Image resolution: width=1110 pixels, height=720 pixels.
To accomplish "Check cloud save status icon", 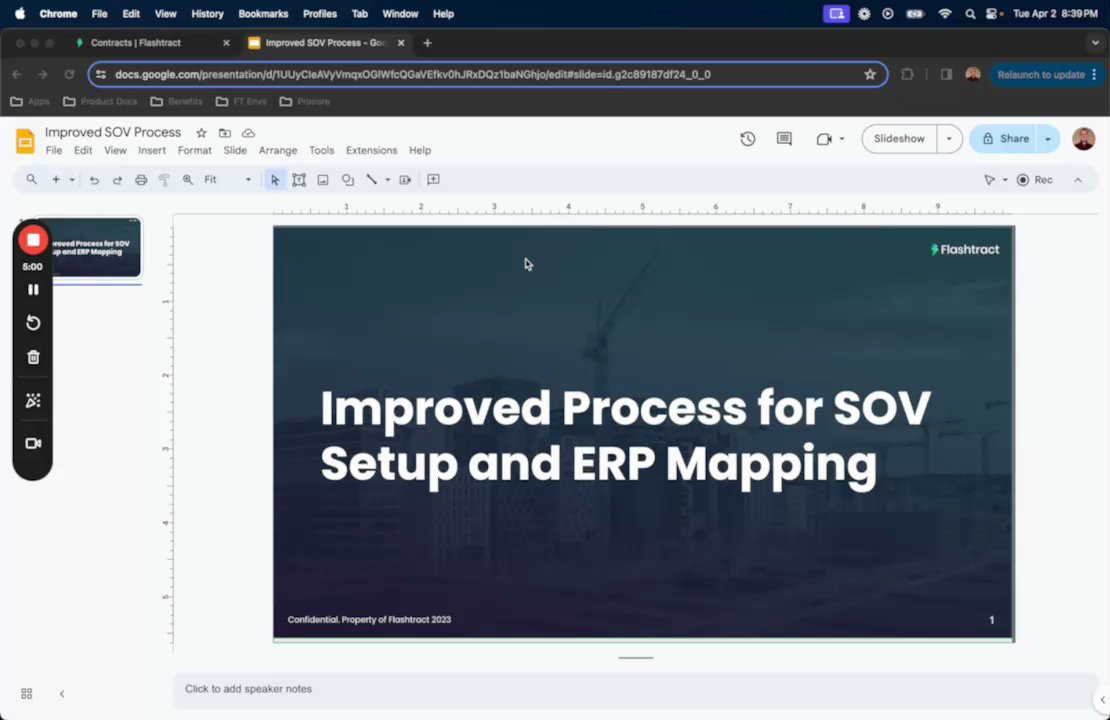I will [x=248, y=133].
